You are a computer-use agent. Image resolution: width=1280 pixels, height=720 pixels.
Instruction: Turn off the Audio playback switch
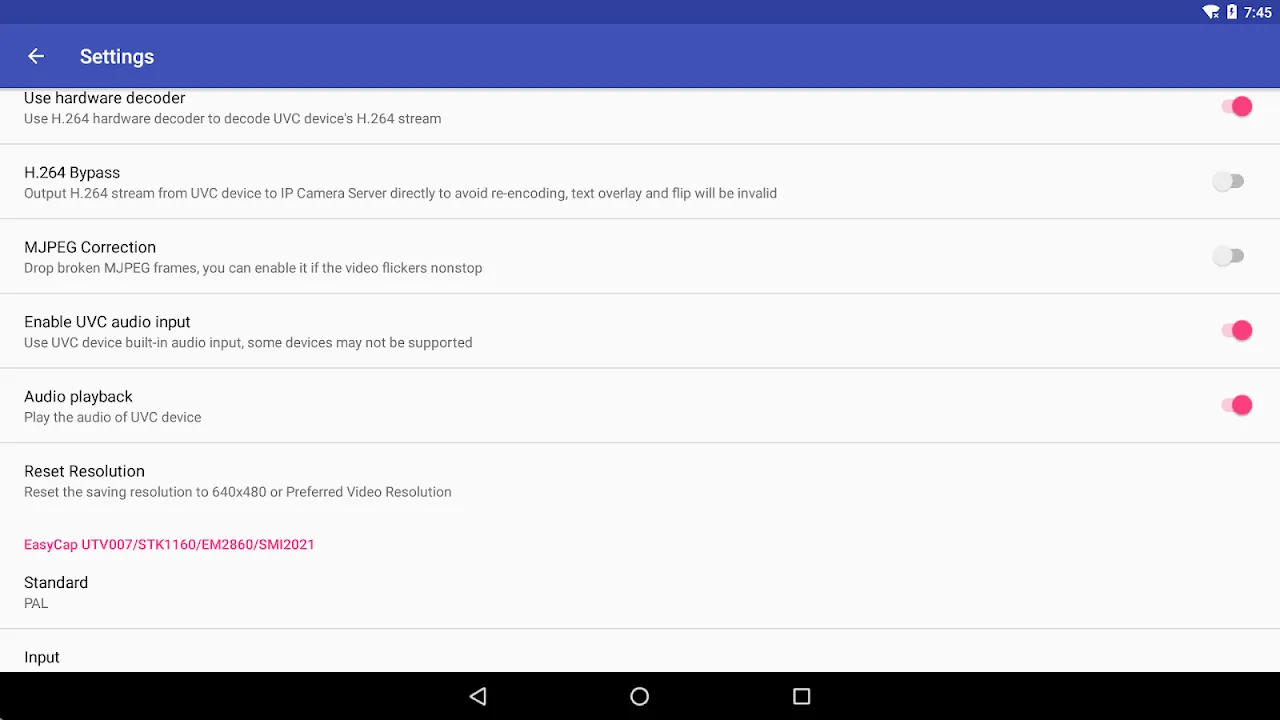pos(1237,405)
